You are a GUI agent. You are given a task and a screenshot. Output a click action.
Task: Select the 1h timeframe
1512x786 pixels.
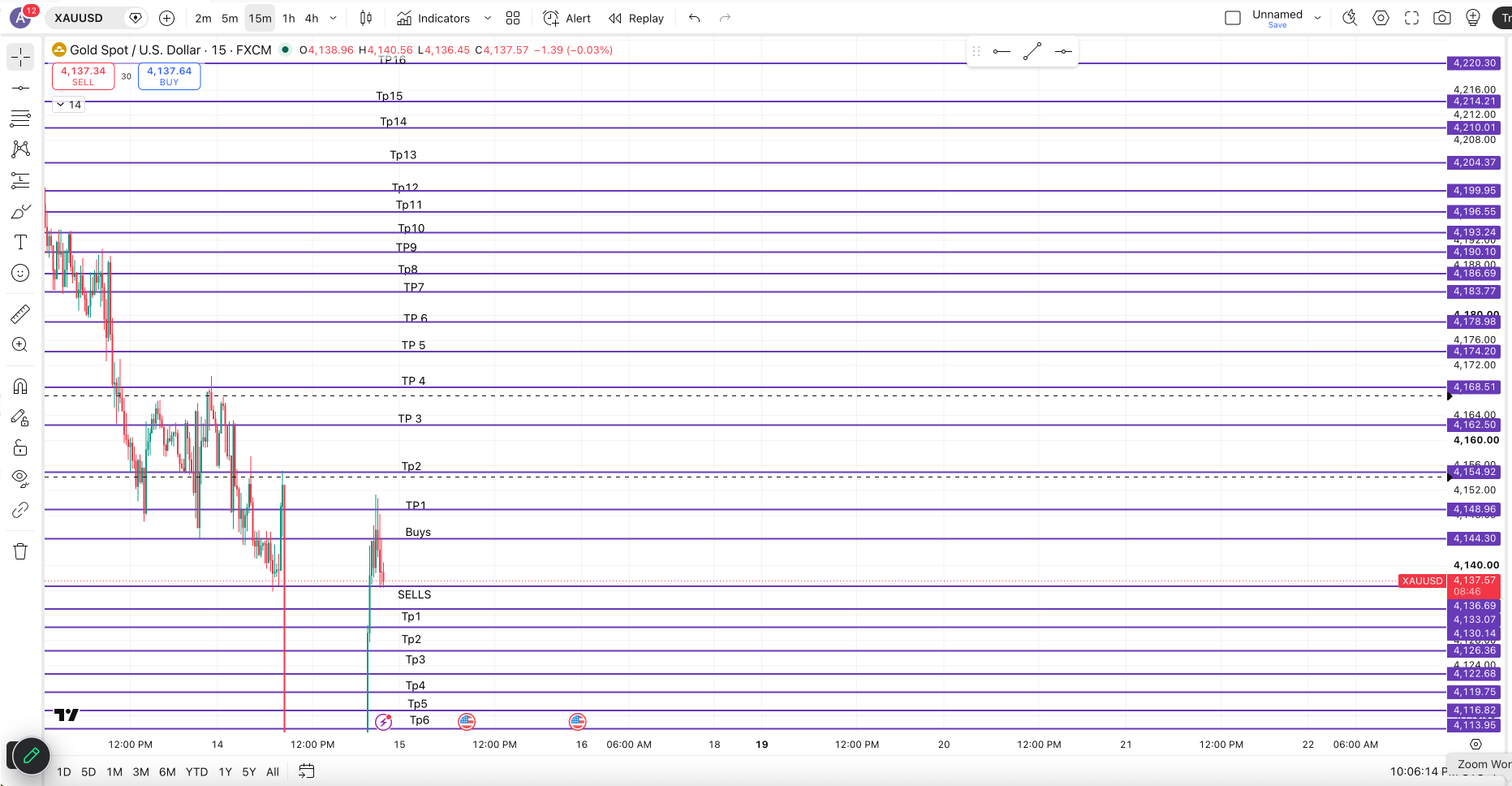click(x=289, y=18)
